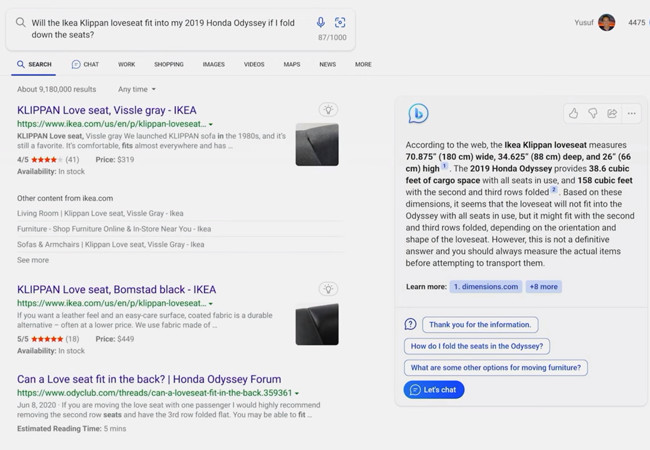Expand arrow next to odyclub.com URL
Image resolution: width=650 pixels, height=450 pixels.
click(297, 393)
